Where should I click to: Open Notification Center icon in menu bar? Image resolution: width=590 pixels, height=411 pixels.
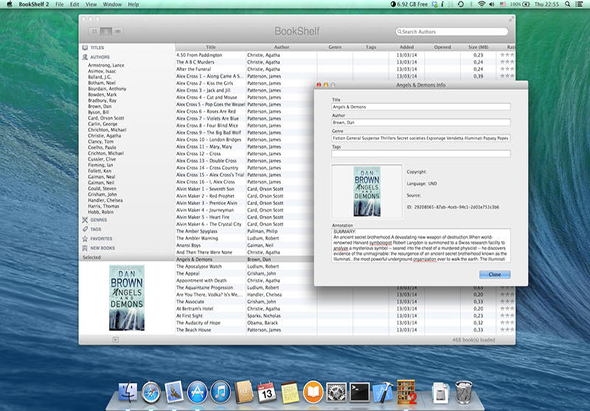pyautogui.click(x=580, y=4)
